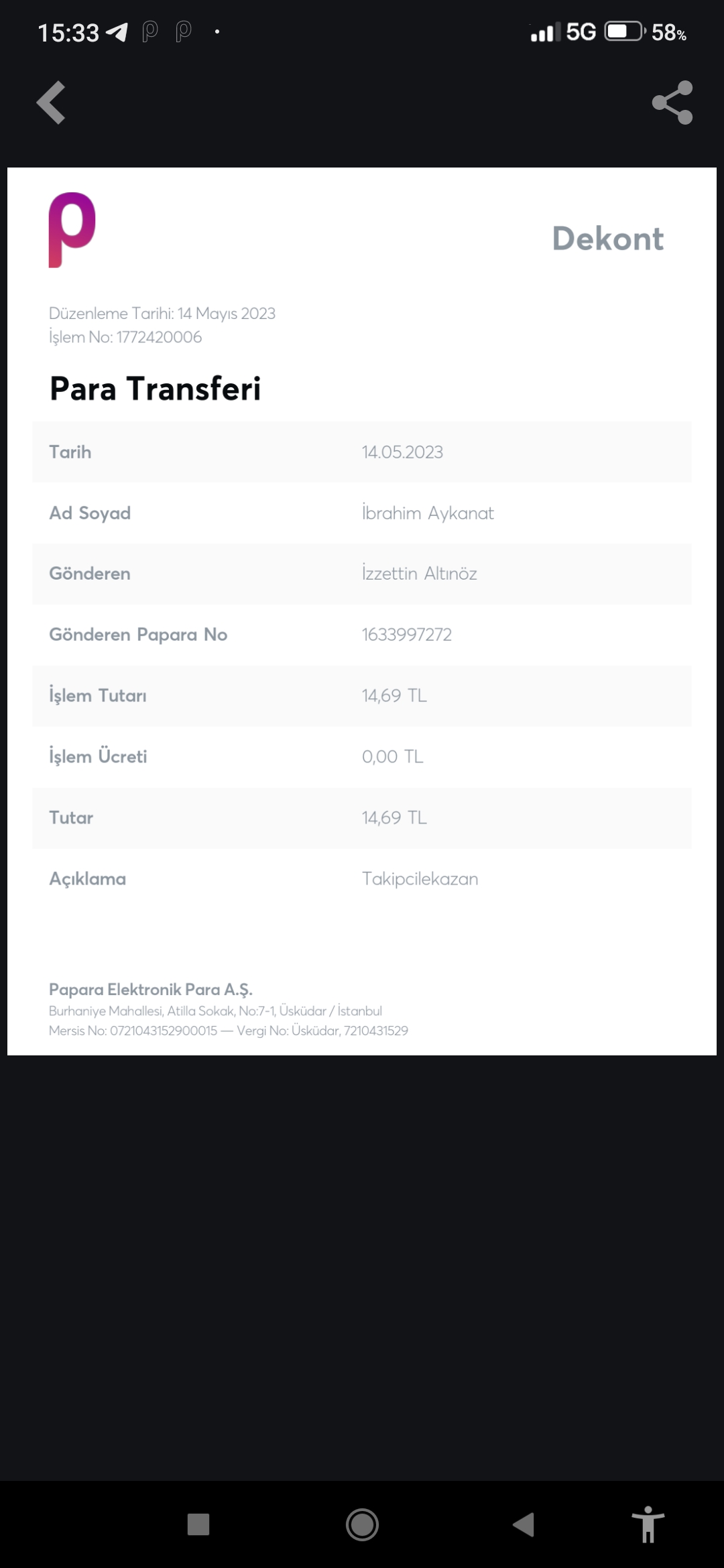Tap first Papara notification icon in status bar
The height and width of the screenshot is (1568, 724).
(x=149, y=31)
